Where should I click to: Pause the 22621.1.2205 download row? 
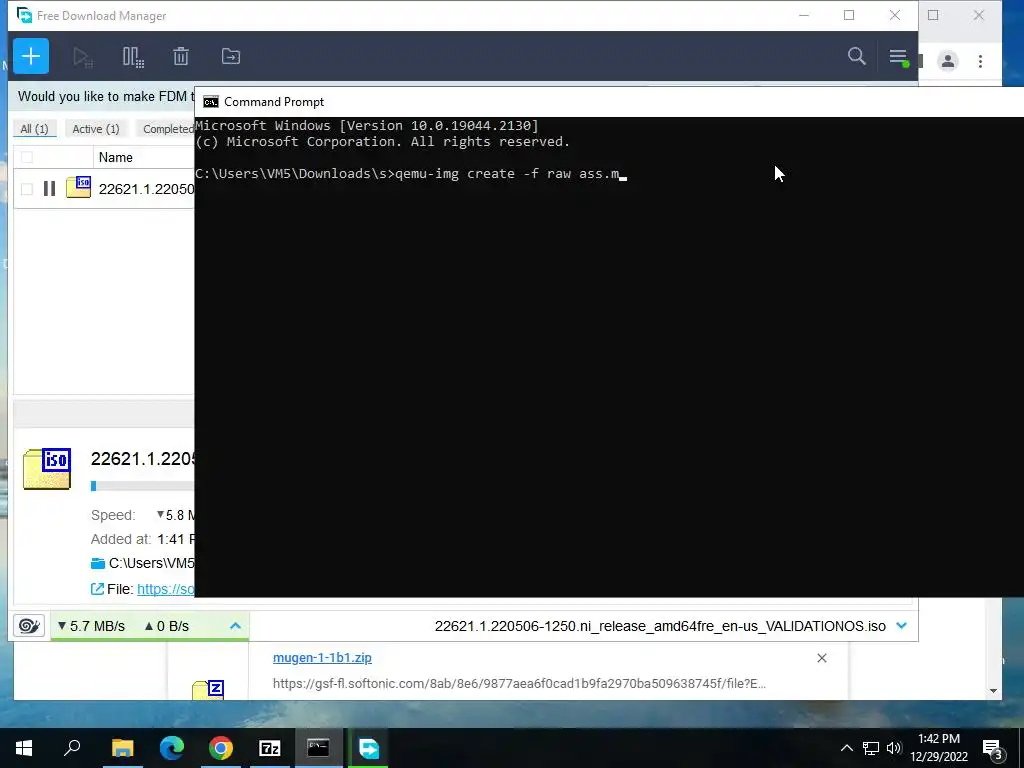49,189
